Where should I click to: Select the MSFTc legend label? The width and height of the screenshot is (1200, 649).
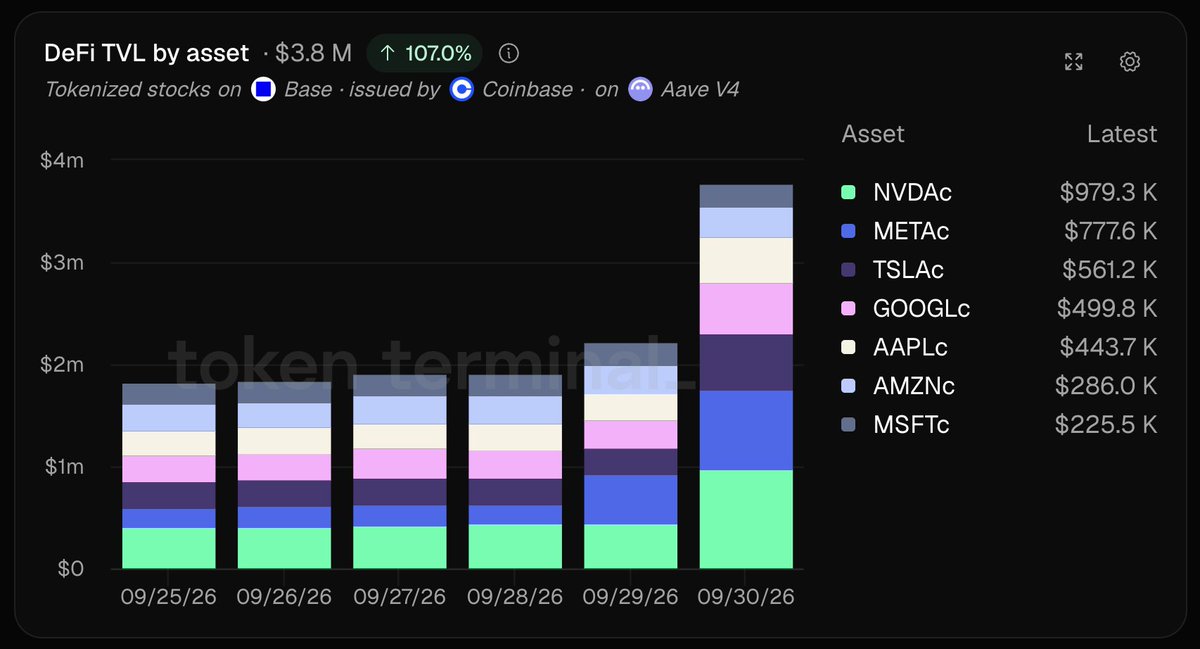click(x=911, y=425)
